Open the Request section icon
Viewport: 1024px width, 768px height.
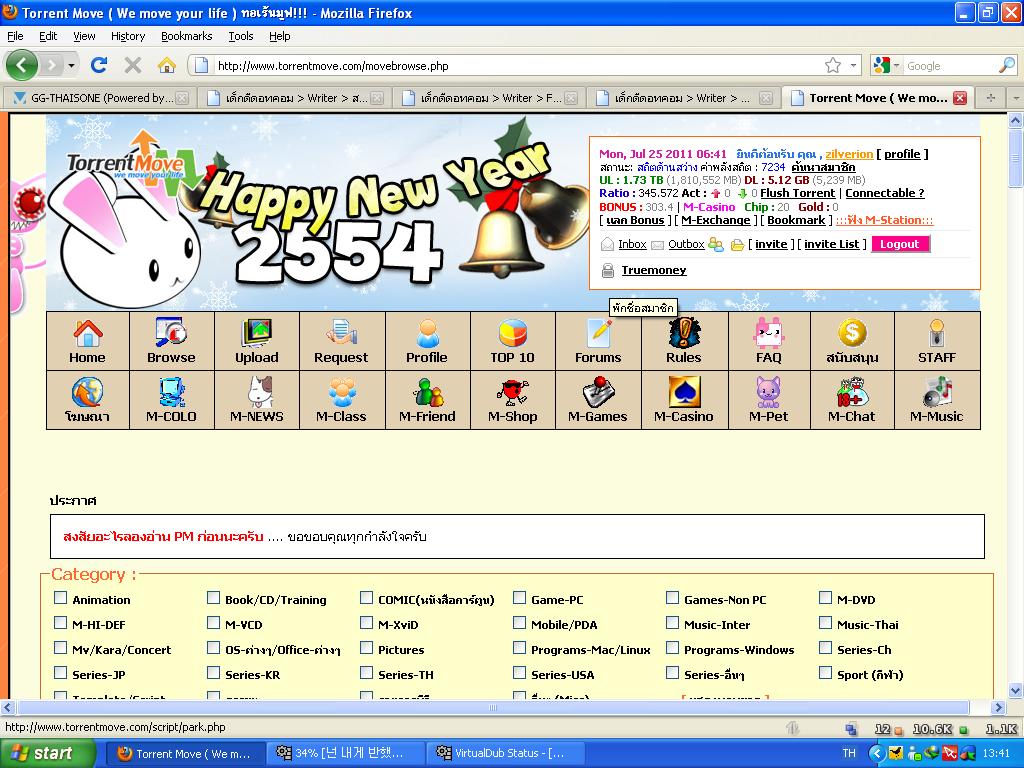(341, 333)
